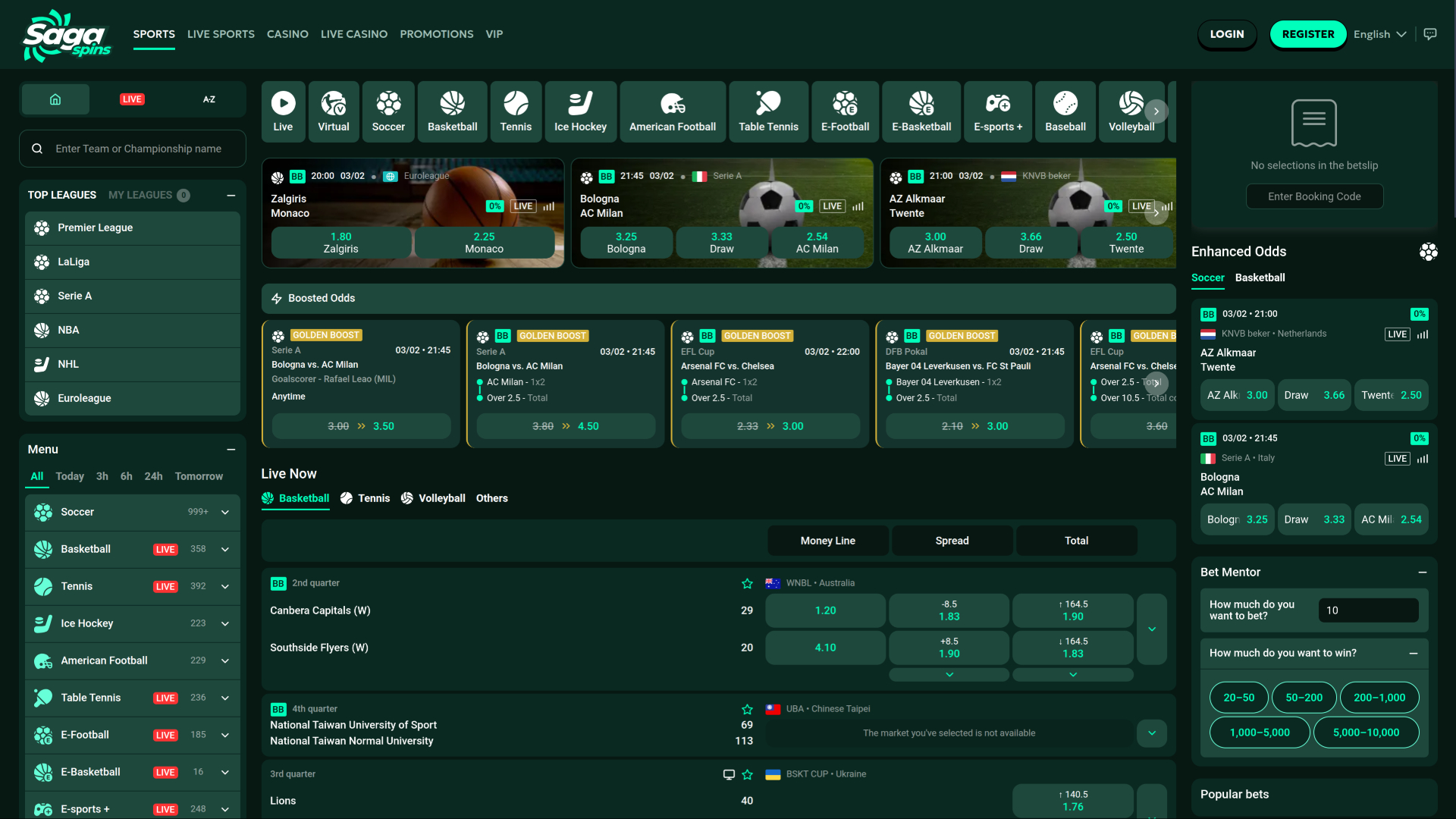The width and height of the screenshot is (1456, 819).
Task: Toggle the LIVE filter in the sidebar
Action: pyautogui.click(x=132, y=99)
